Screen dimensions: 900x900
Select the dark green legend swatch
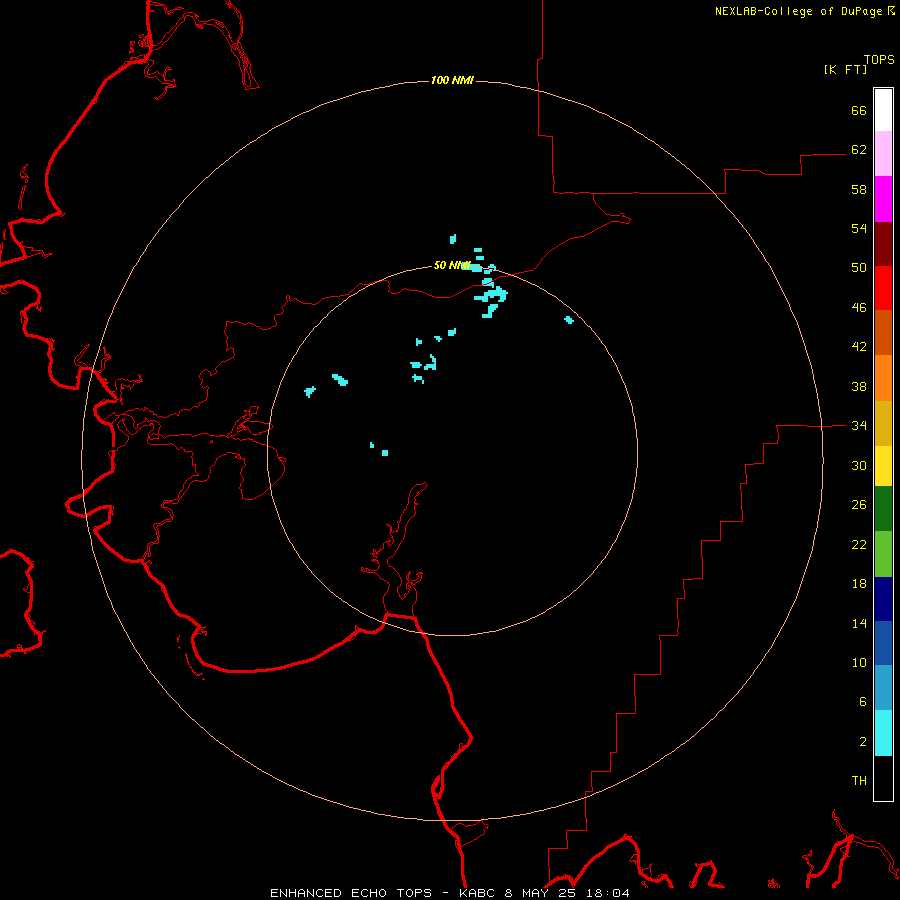tap(883, 509)
